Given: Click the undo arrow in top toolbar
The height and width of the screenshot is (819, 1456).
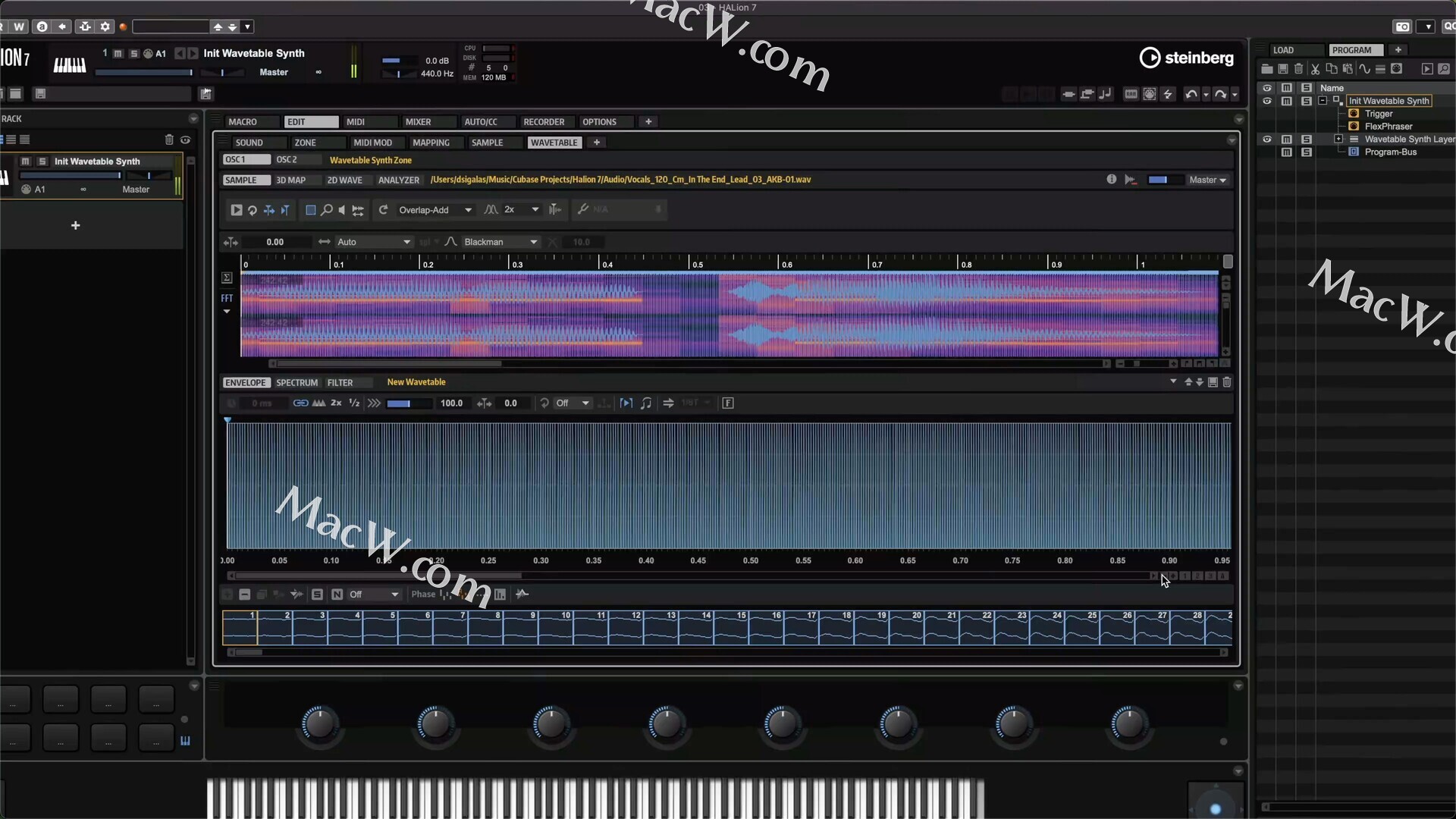Looking at the screenshot, I should point(1191,94).
